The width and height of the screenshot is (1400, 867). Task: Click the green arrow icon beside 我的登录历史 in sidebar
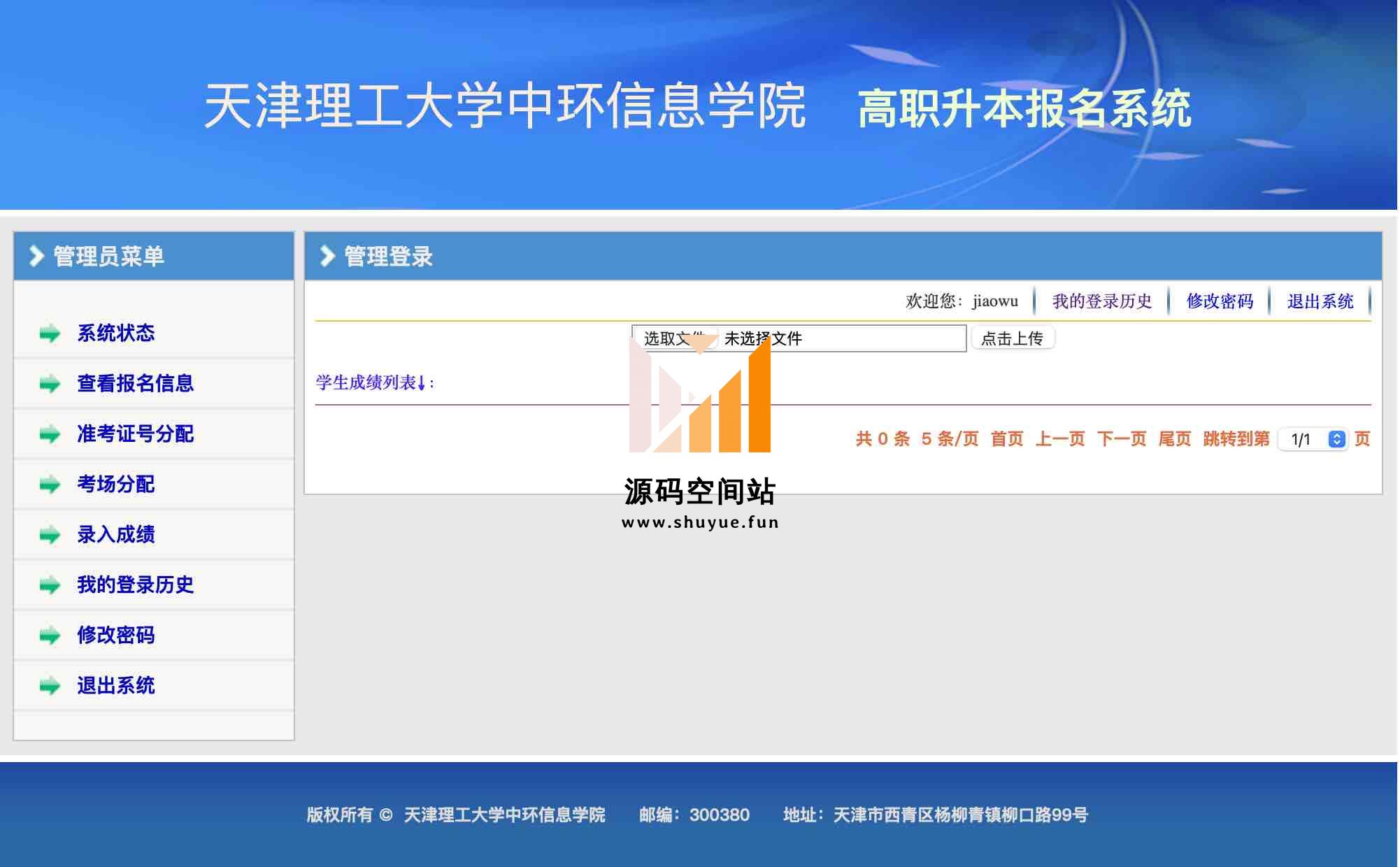click(50, 585)
